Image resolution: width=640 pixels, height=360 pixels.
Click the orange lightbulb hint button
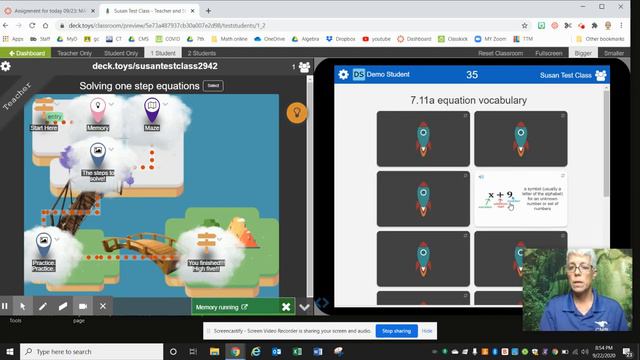point(297,113)
